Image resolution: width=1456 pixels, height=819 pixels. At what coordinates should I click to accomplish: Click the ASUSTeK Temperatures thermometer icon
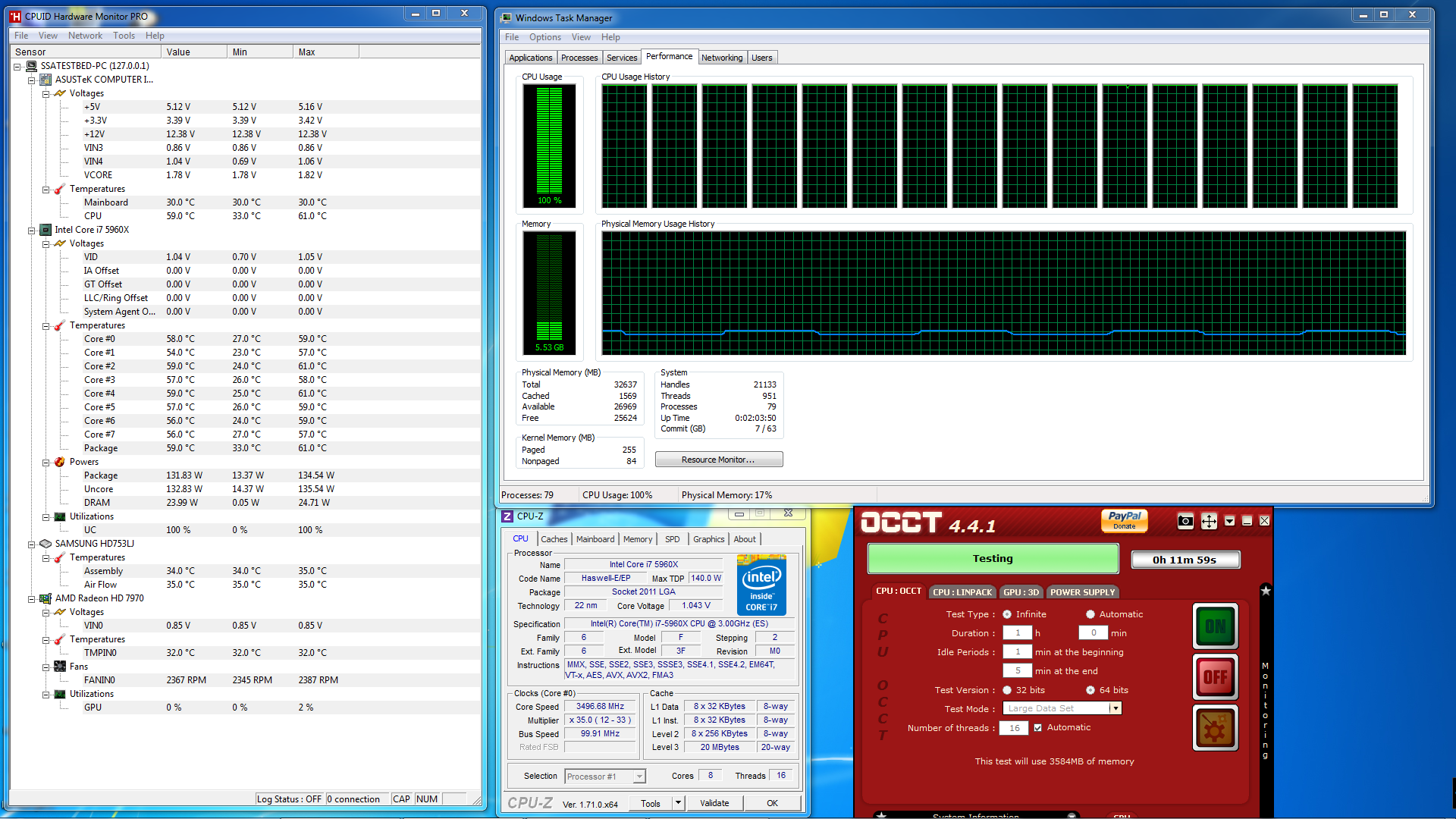tap(60, 189)
